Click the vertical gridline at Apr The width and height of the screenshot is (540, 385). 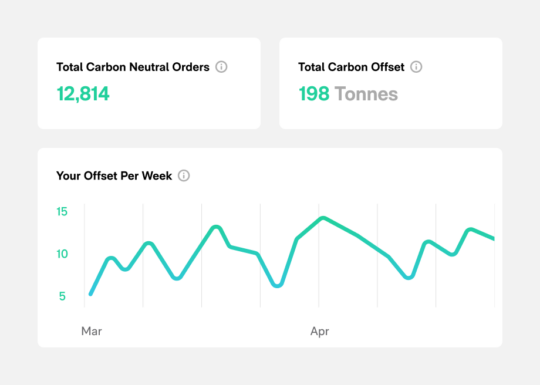(x=319, y=255)
